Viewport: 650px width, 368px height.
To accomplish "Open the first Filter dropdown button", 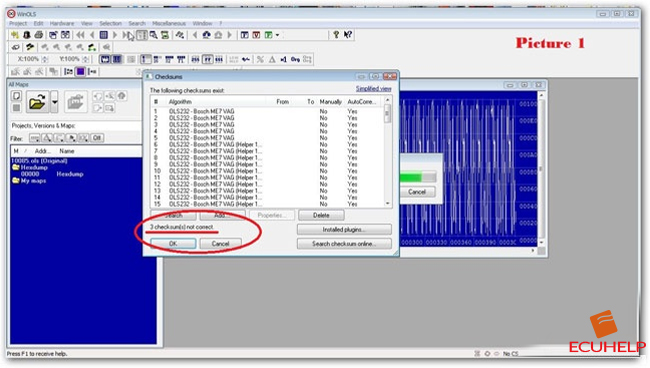I will [x=35, y=138].
